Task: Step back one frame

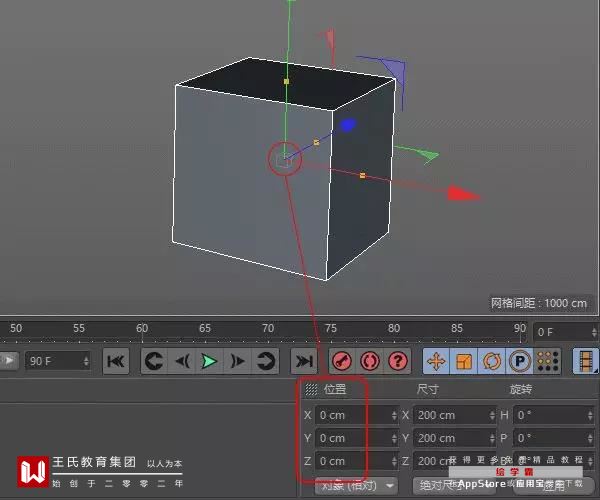Action: [x=182, y=361]
